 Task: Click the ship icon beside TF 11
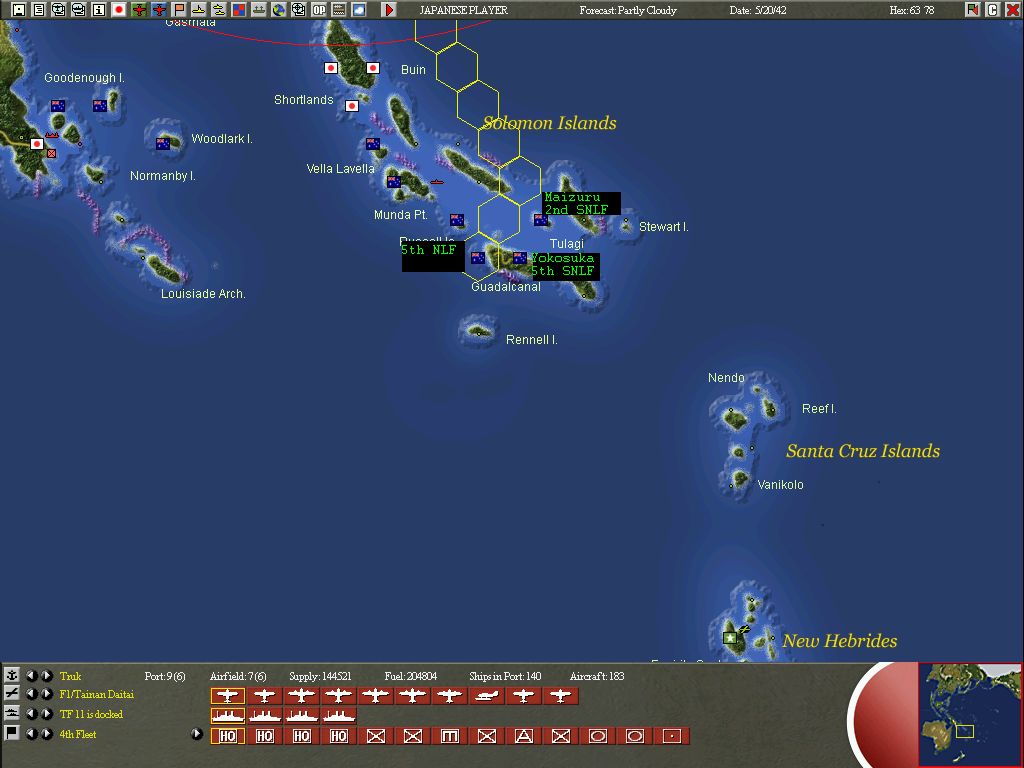point(12,714)
